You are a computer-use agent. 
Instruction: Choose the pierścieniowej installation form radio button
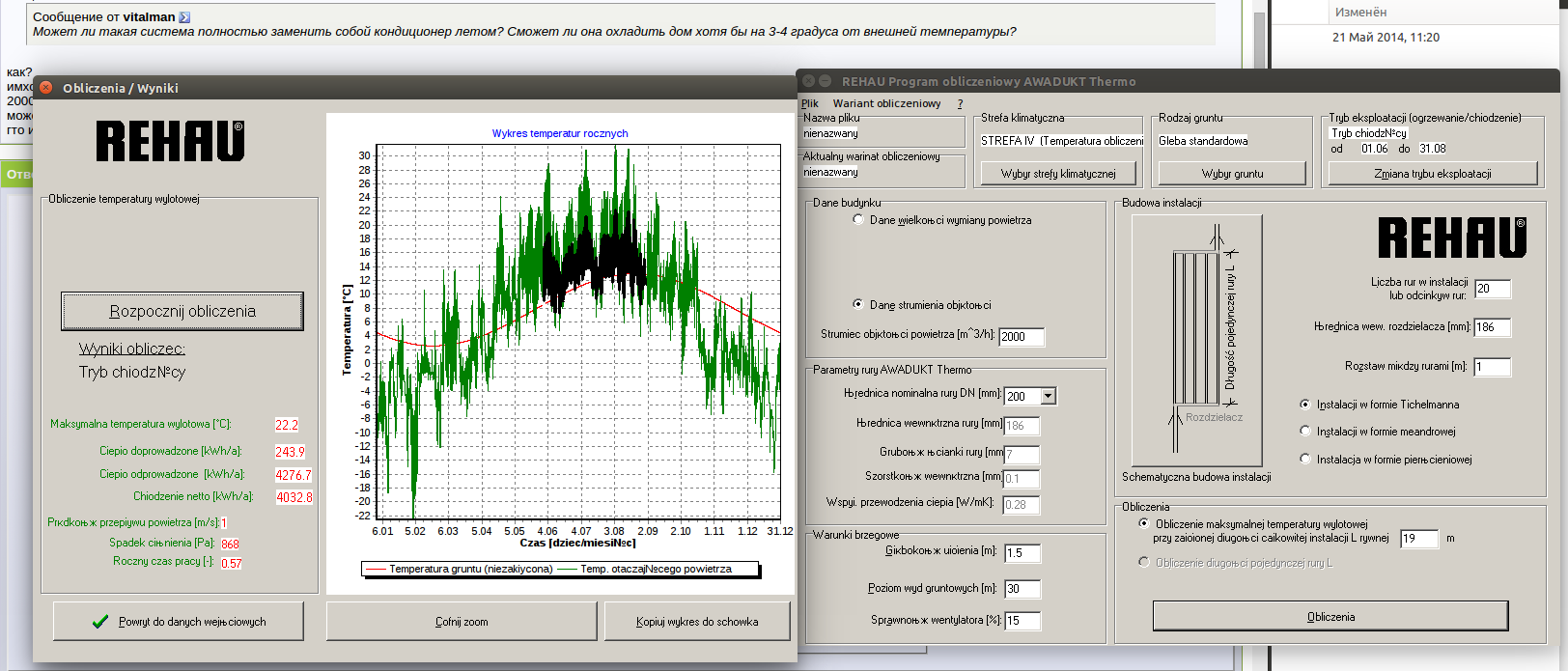click(x=1305, y=460)
